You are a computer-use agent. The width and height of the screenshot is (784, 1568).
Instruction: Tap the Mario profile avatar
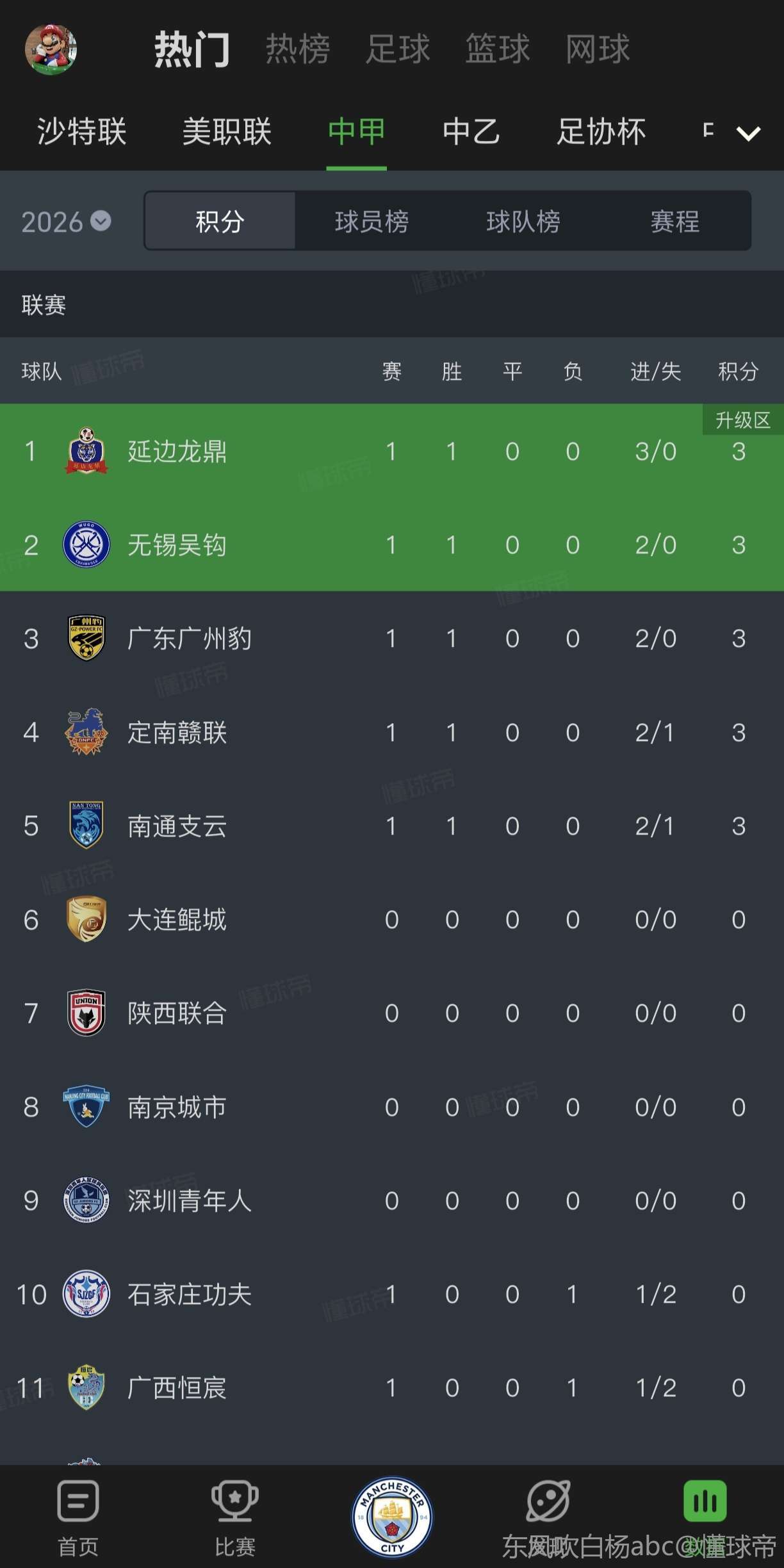click(x=51, y=49)
